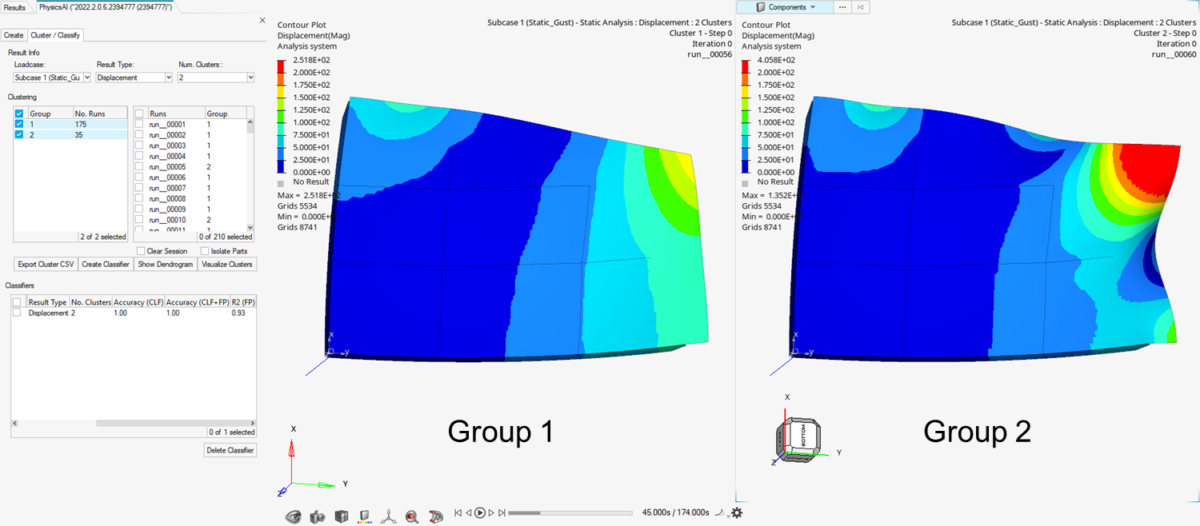Viewport: 1200px width, 526px height.
Task: Click the eye visibility icon in bottom toolbar
Action: (292, 516)
